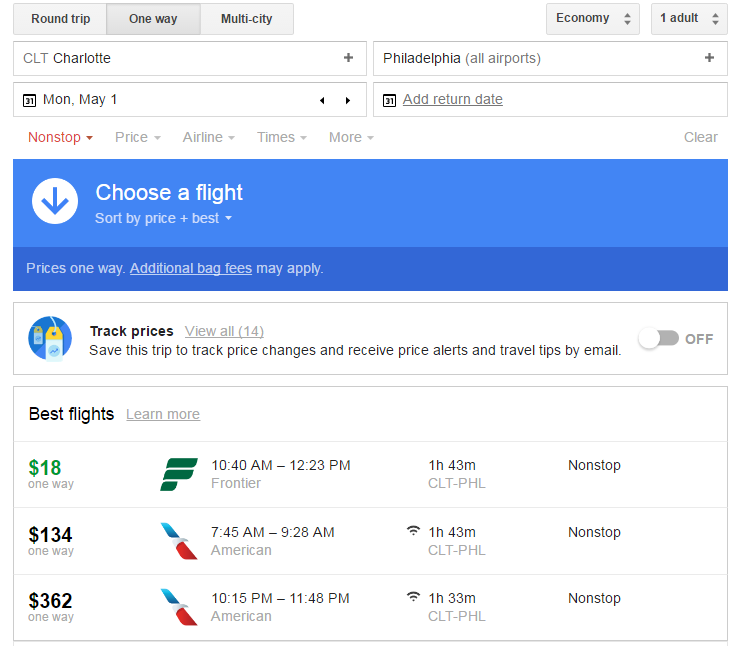The width and height of the screenshot is (733, 646).
Task: Click the calendar icon next to Mon, May 1
Action: click(x=29, y=100)
